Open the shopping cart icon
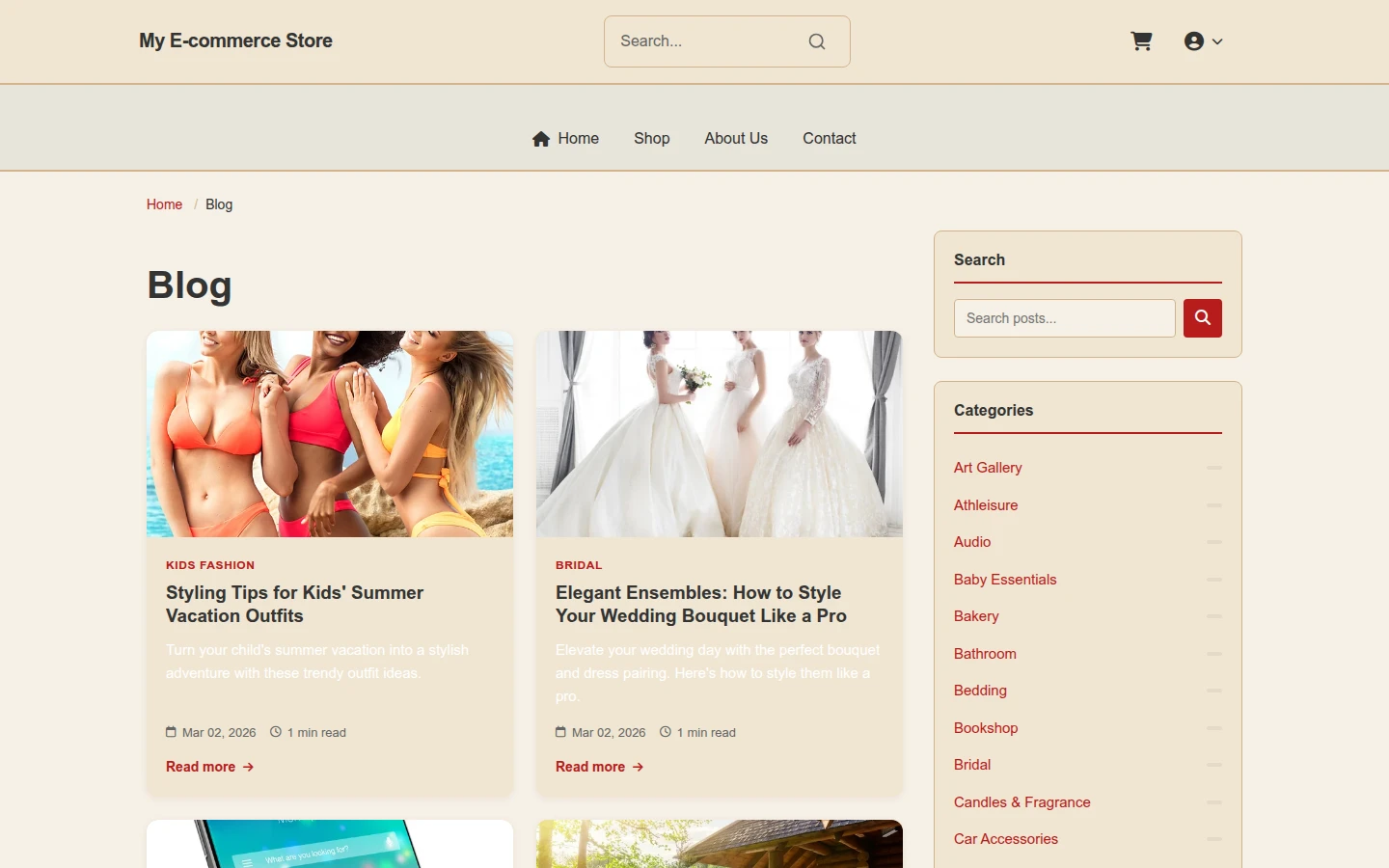Viewport: 1389px width, 868px height. point(1141,41)
